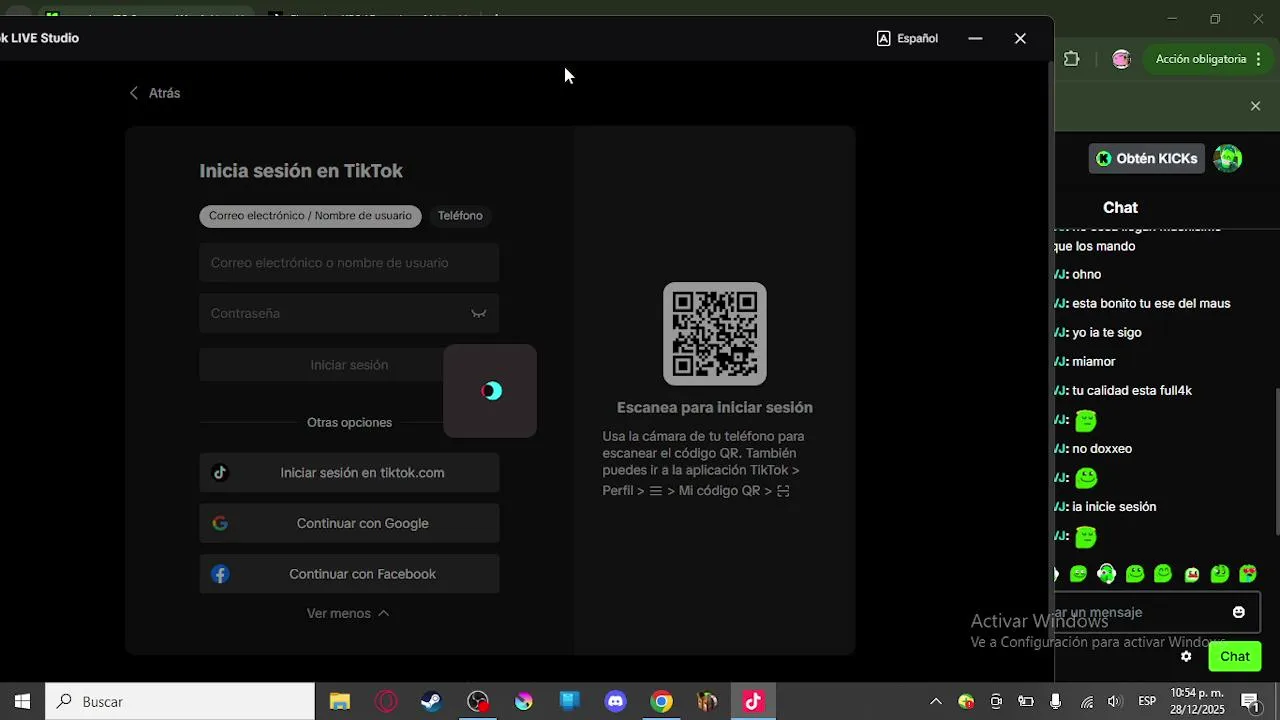This screenshot has width=1280, height=720.
Task: Select Continuar con Google
Action: [x=349, y=523]
